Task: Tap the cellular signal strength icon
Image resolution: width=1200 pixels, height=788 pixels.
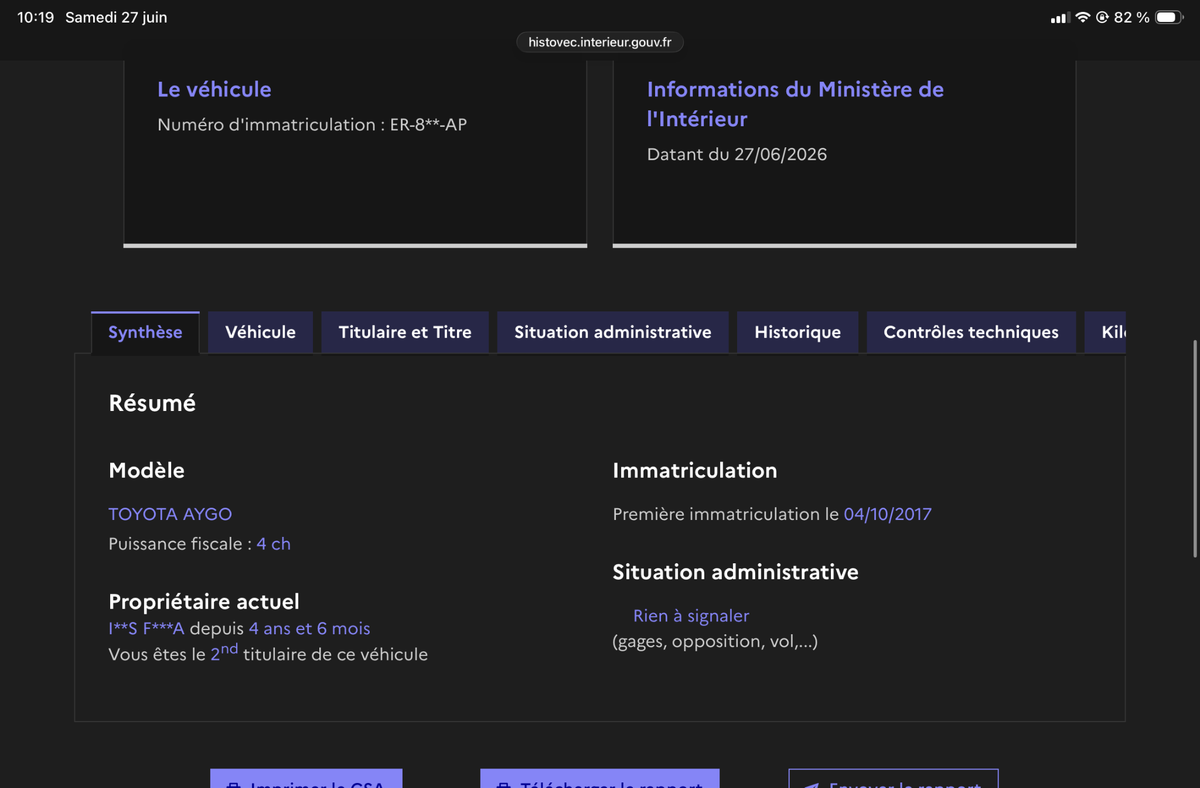Action: coord(1061,18)
